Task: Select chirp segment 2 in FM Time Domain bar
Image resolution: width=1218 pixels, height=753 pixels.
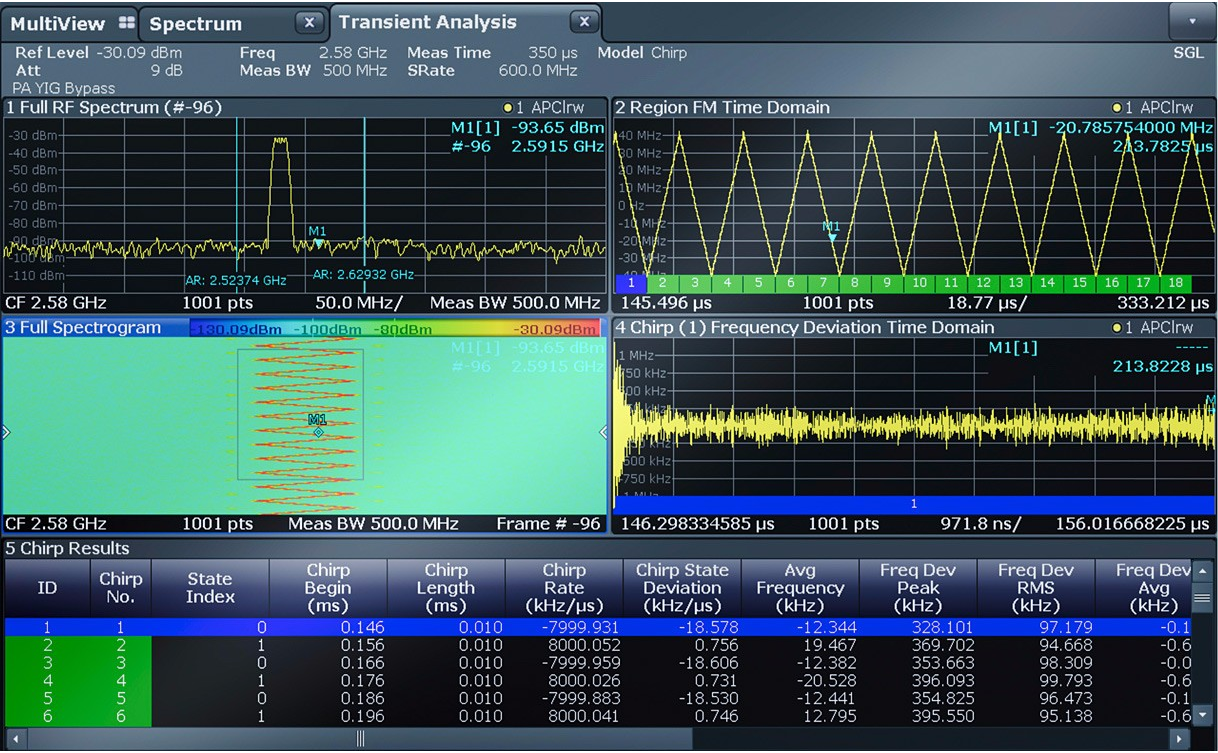Action: pyautogui.click(x=663, y=283)
